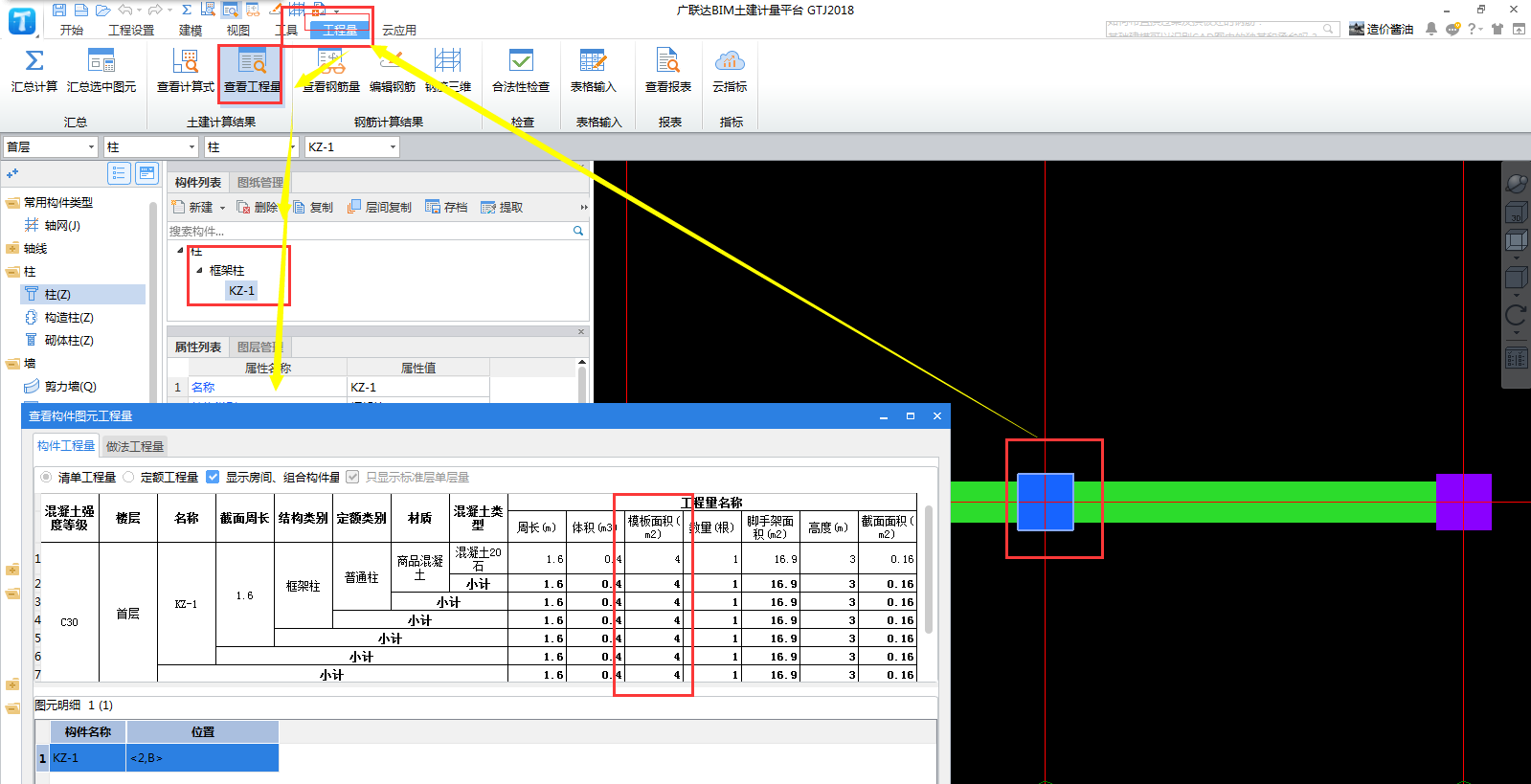1531x784 pixels.
Task: Run 汇总计算 summary calculation
Action: [x=34, y=71]
